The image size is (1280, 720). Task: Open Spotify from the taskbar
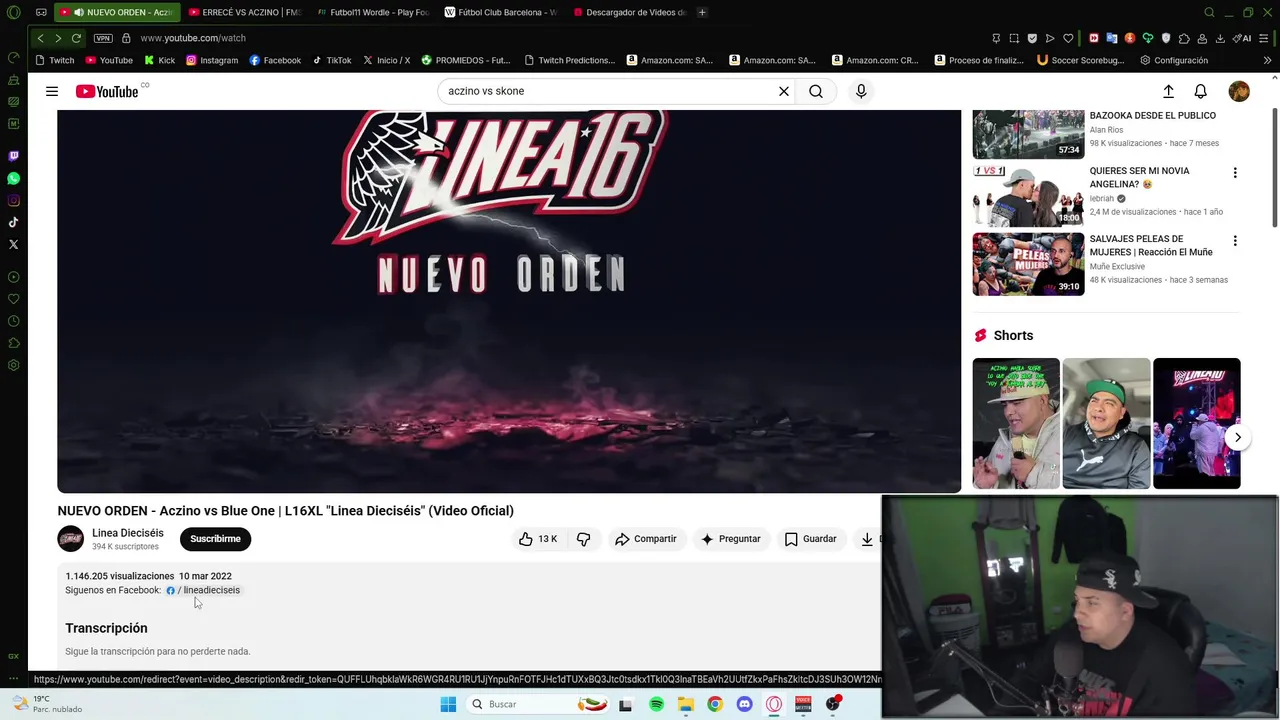tap(656, 704)
